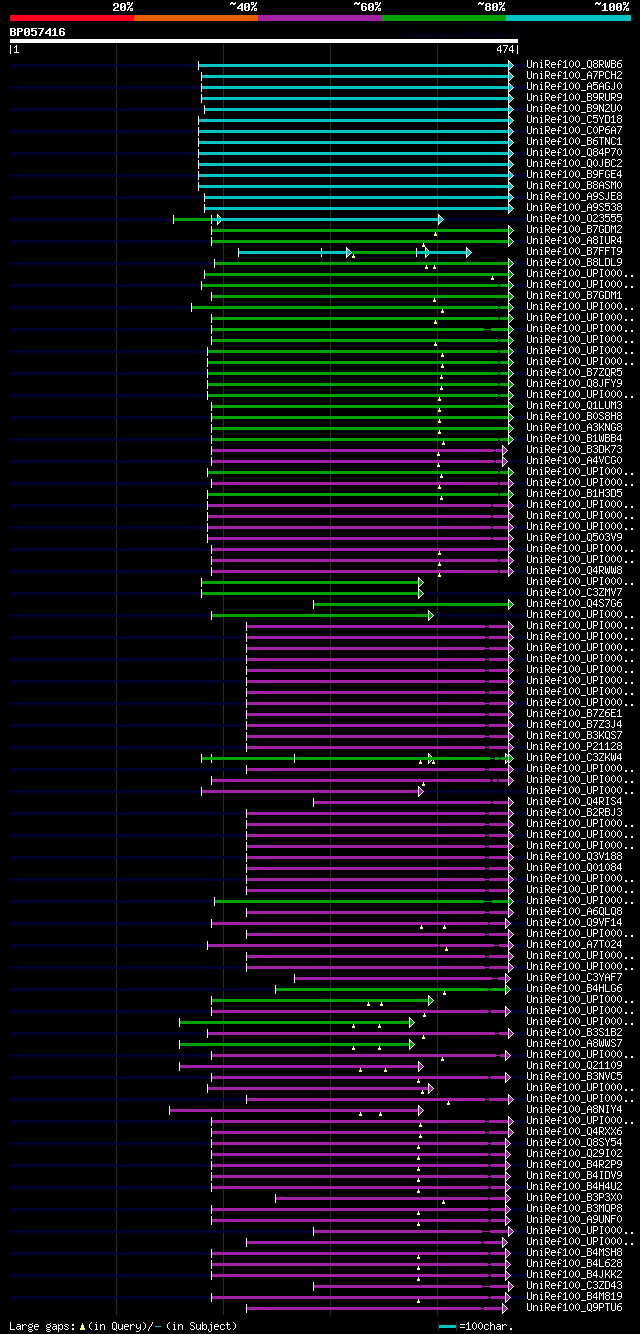Viewport: 640px width, 1334px height.
Task: Click the purple ~60% identity legend segment
Action: click(319, 18)
